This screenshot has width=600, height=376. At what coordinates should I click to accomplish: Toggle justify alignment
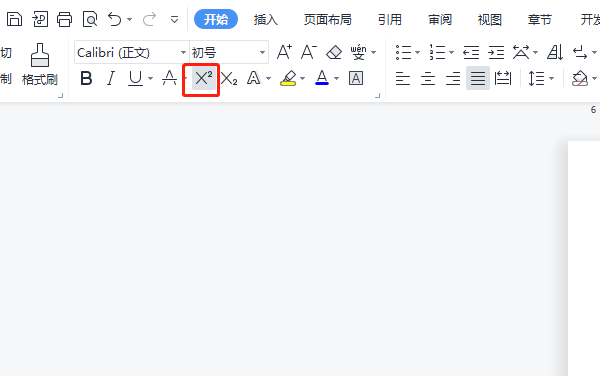[x=478, y=78]
